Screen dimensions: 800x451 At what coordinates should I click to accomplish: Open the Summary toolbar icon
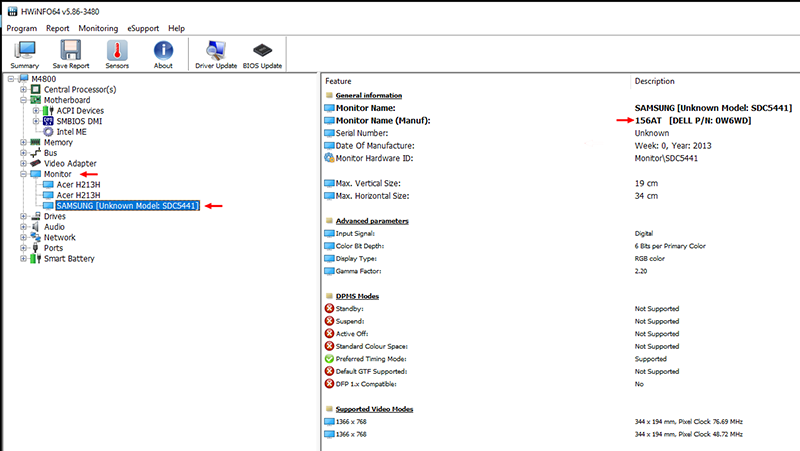coord(24,51)
